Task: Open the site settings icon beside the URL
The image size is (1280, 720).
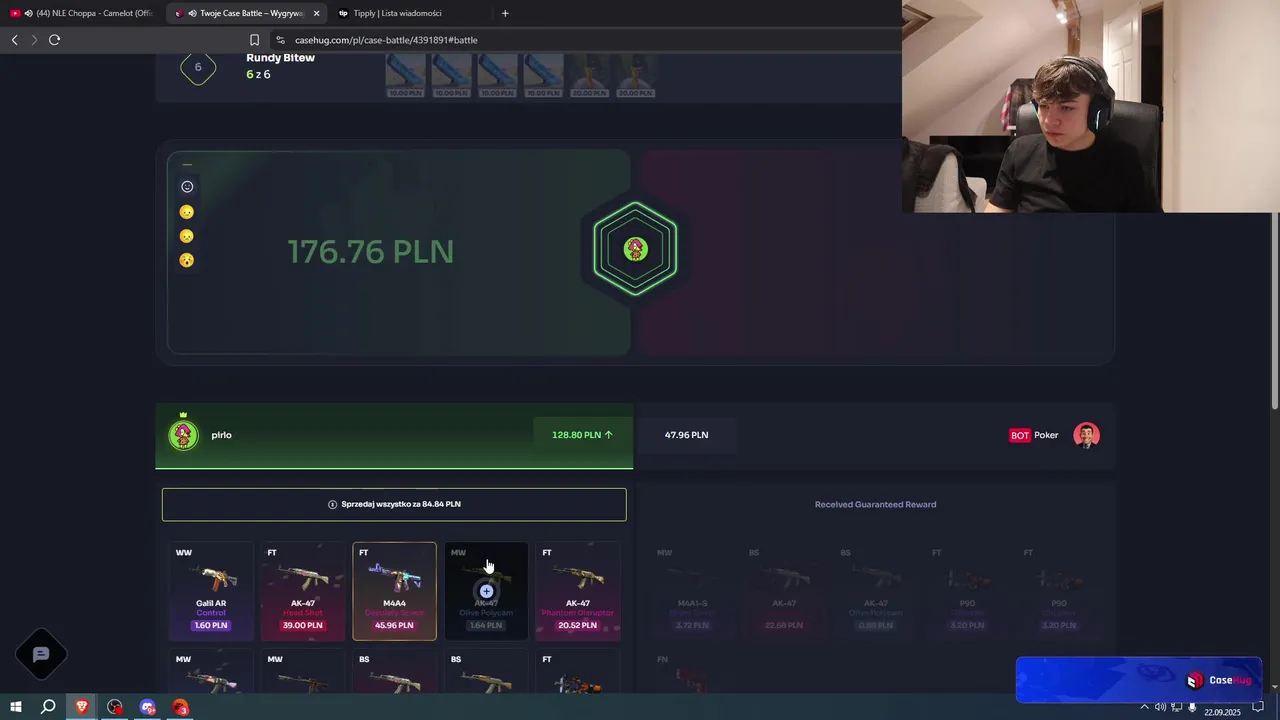Action: pos(280,40)
